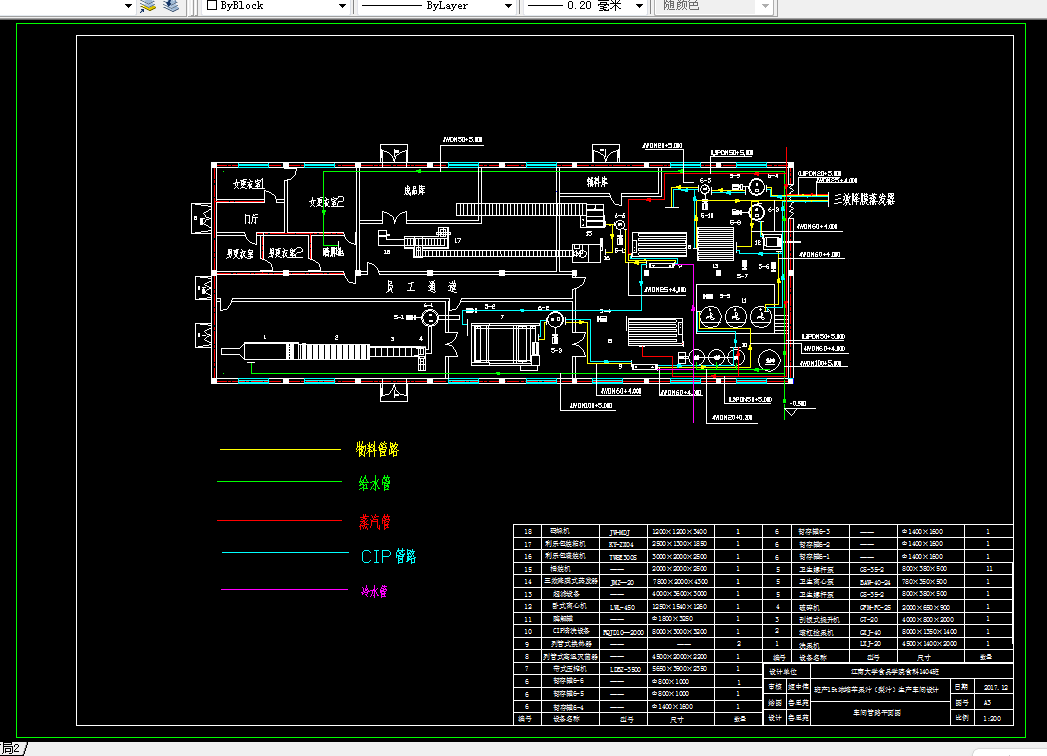Click the cyan CIP 管路 legend label

point(389,556)
